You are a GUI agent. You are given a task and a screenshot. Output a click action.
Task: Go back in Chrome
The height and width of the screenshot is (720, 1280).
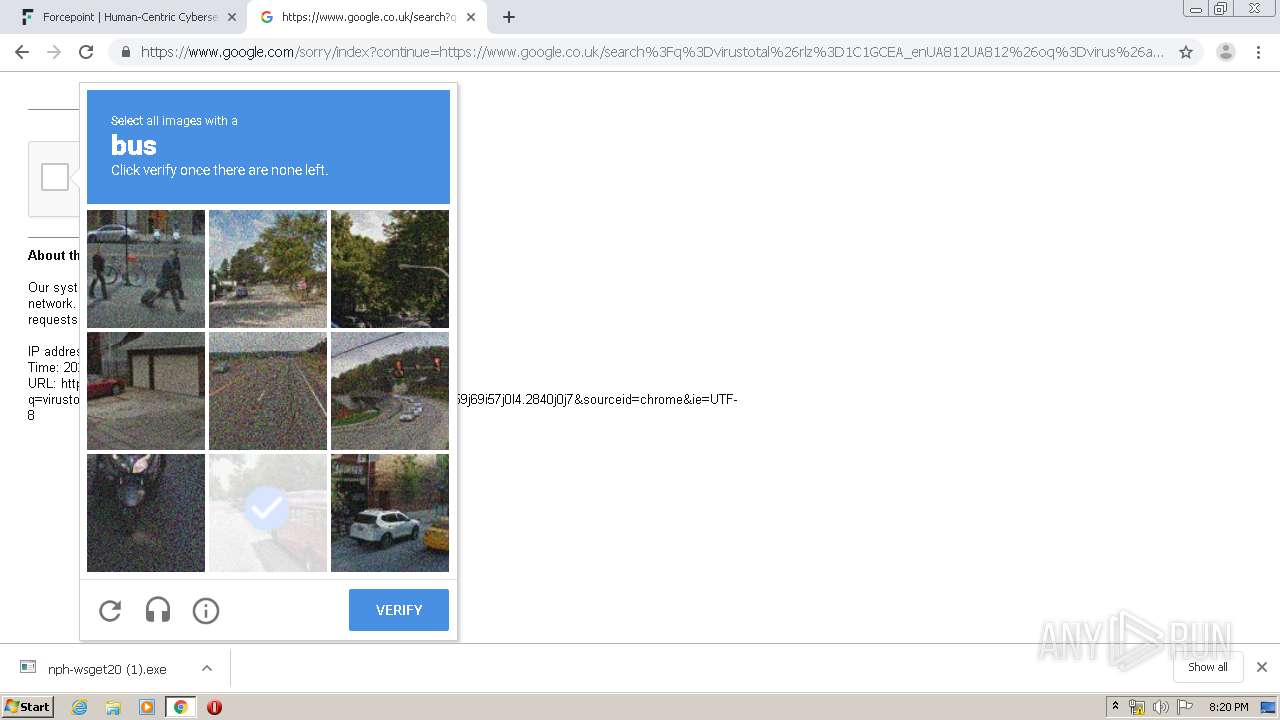coord(22,52)
